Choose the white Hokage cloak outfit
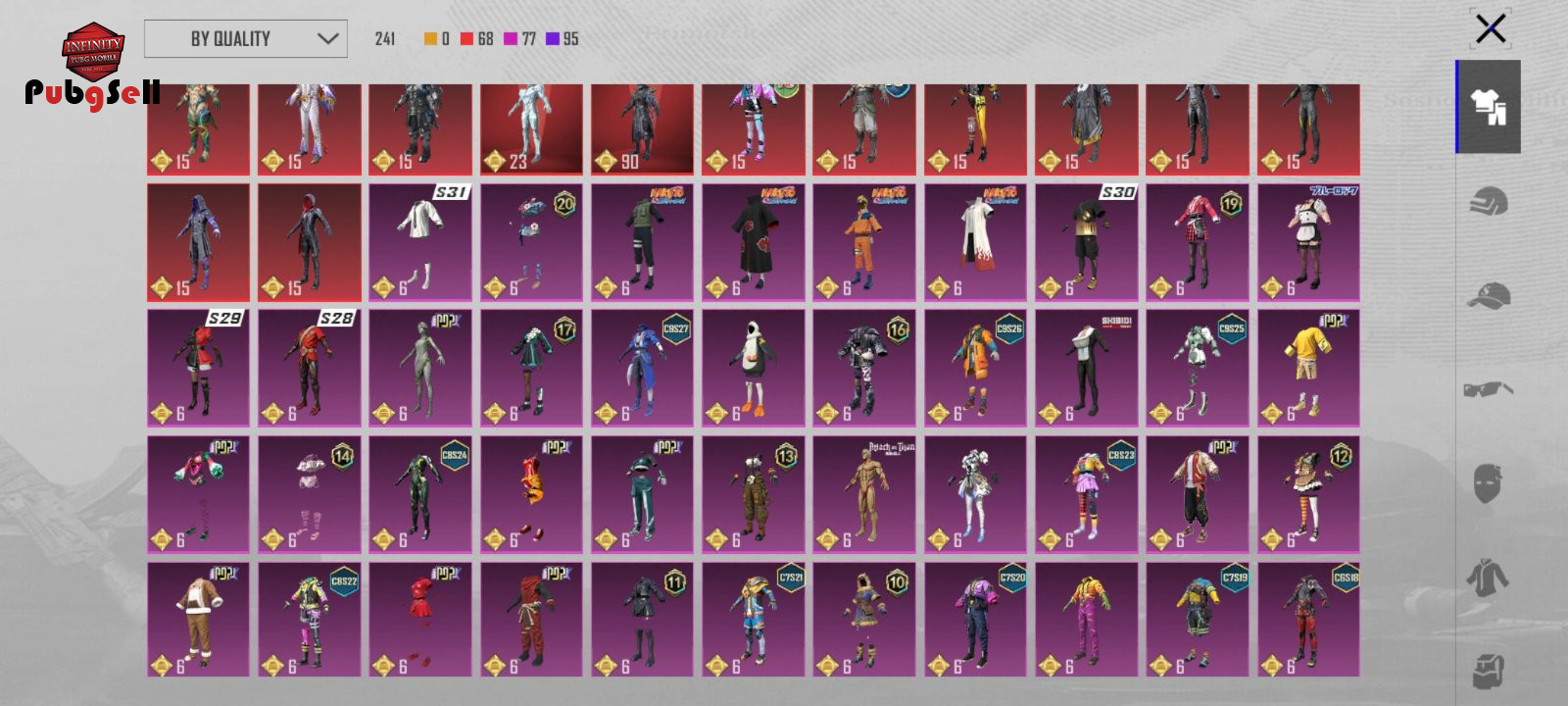Screen dimensions: 1568x706 pyautogui.click(x=975, y=242)
